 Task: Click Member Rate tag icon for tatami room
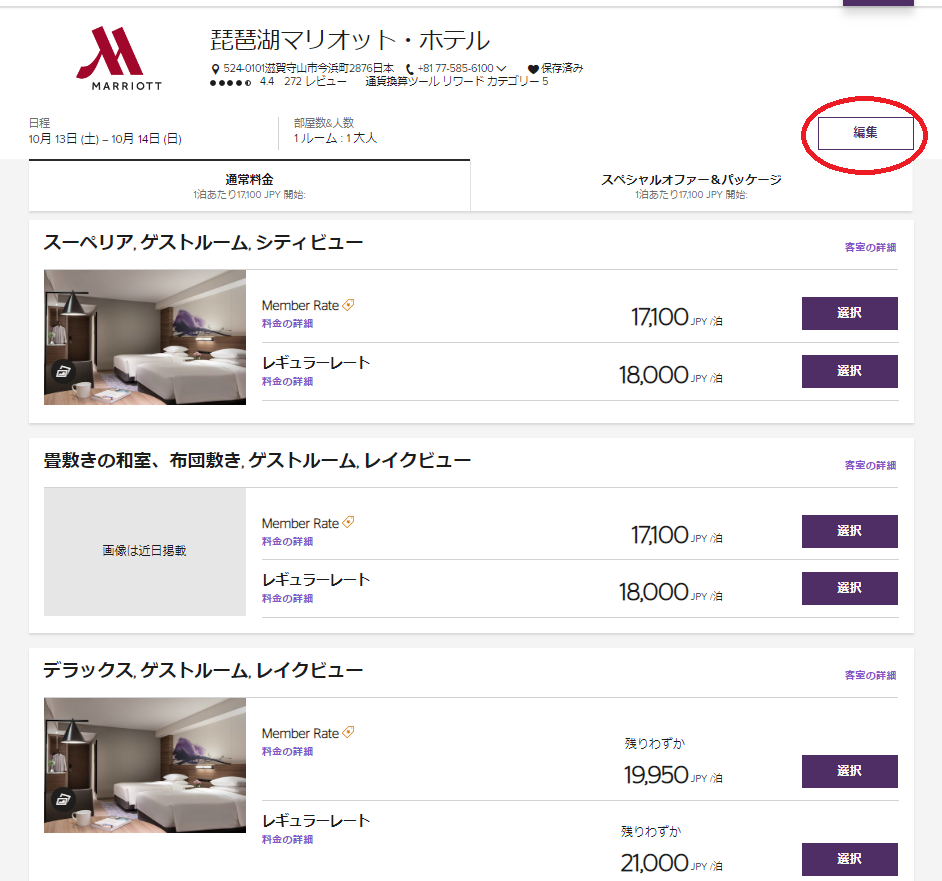click(348, 522)
